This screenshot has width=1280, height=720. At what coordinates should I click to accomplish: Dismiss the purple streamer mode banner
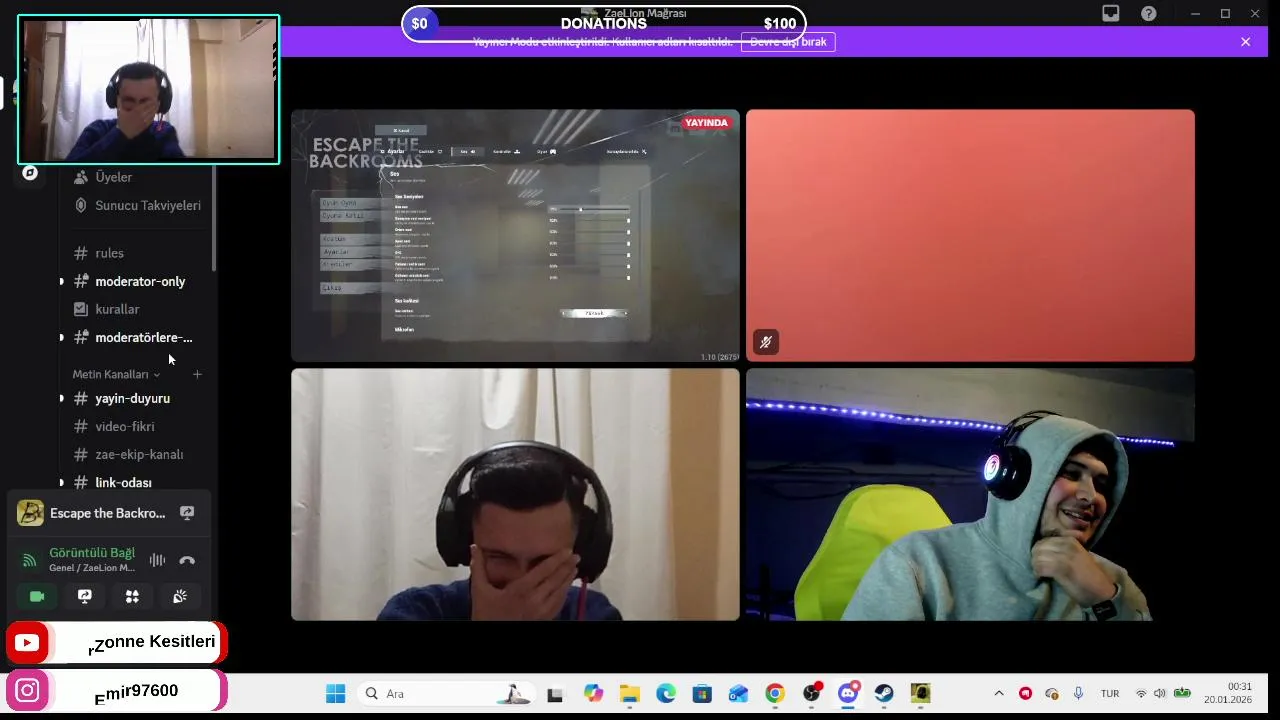click(1245, 42)
